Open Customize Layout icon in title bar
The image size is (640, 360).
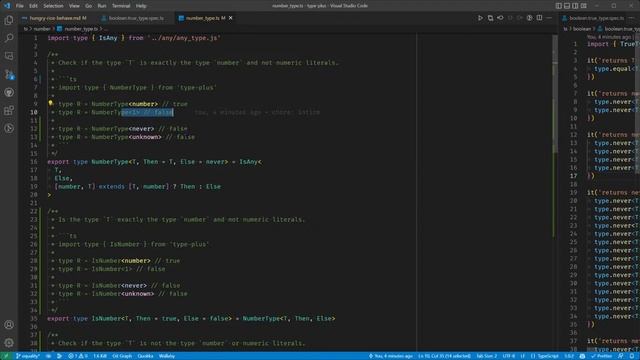tap(584, 6)
